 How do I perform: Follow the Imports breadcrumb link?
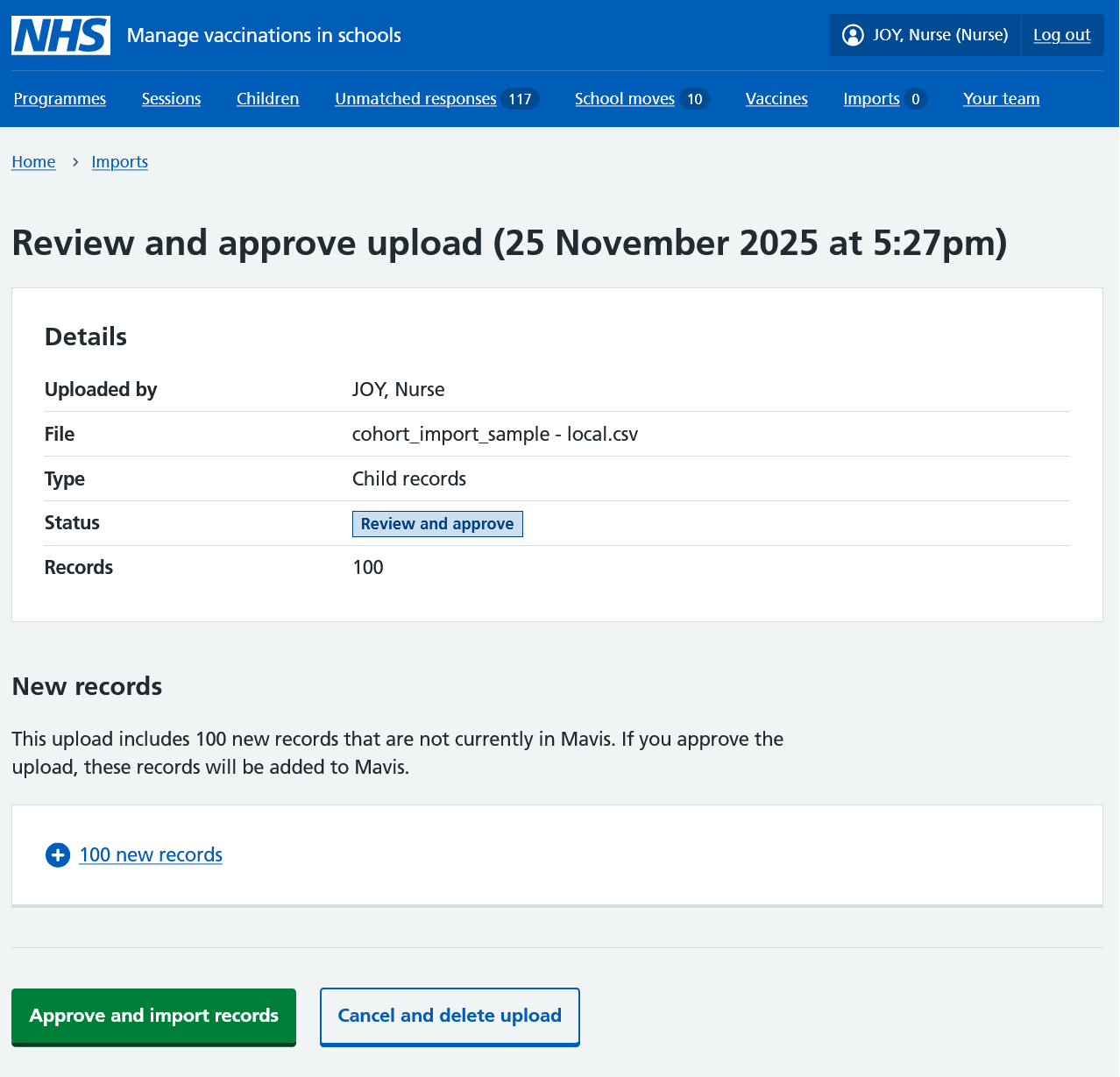tap(119, 162)
